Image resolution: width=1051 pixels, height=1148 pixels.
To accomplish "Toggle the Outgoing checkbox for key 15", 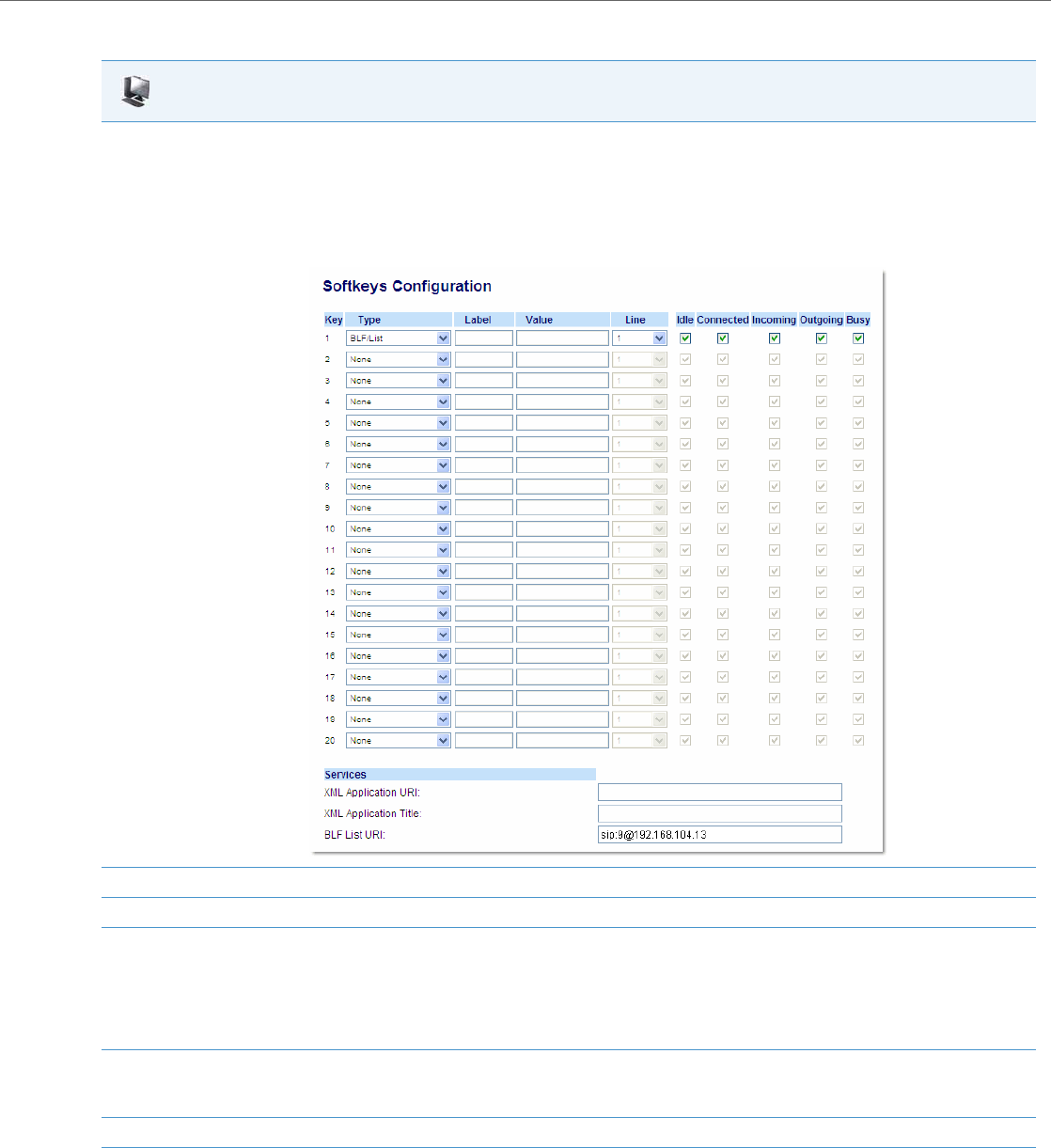I will coord(822,635).
